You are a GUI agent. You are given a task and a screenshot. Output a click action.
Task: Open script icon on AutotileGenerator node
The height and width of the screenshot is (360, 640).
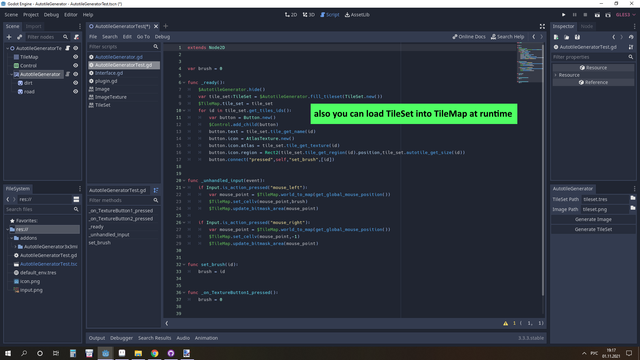[x=68, y=74]
